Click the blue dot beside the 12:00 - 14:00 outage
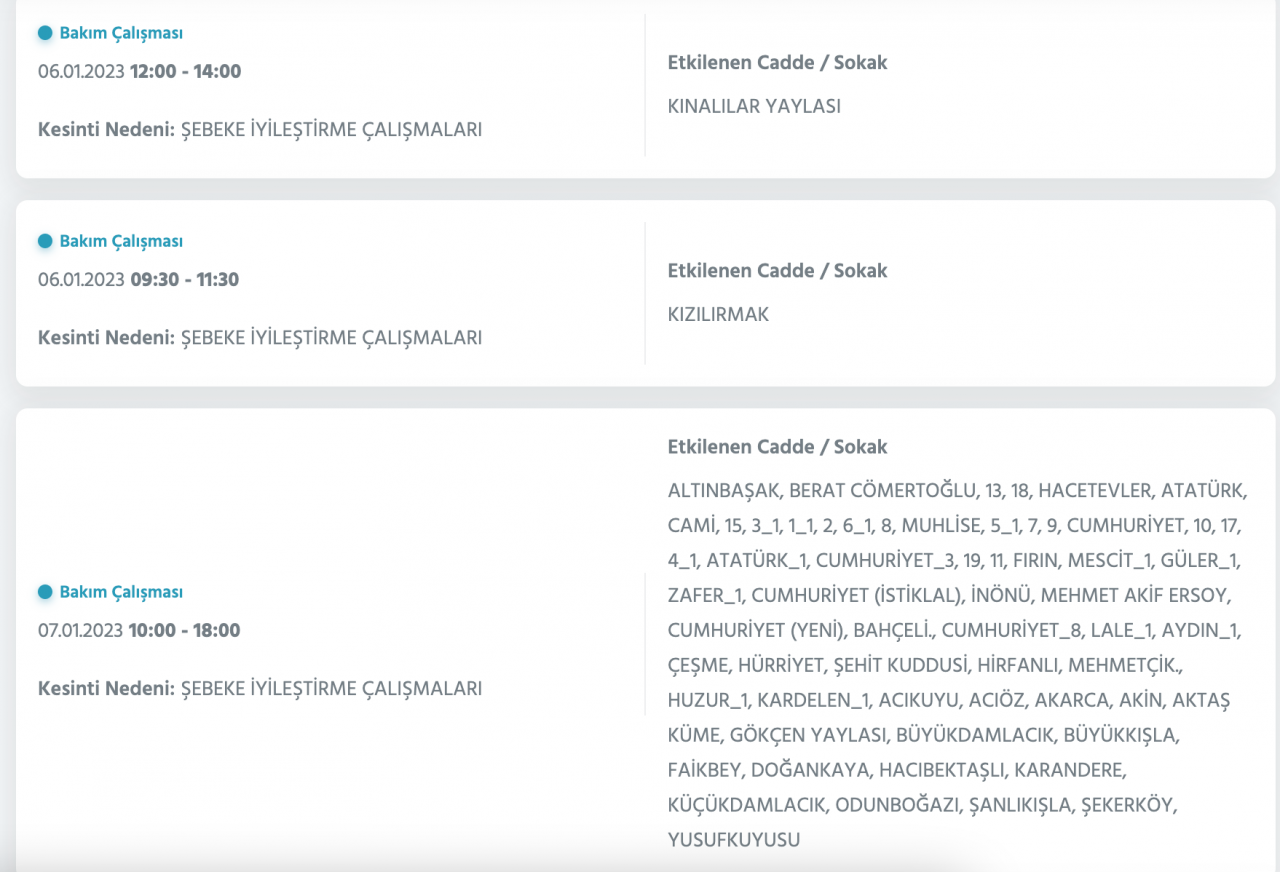The height and width of the screenshot is (872, 1280). (45, 33)
